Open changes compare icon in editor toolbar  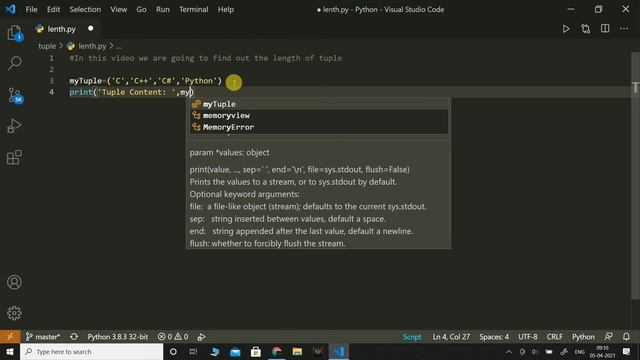585,29
